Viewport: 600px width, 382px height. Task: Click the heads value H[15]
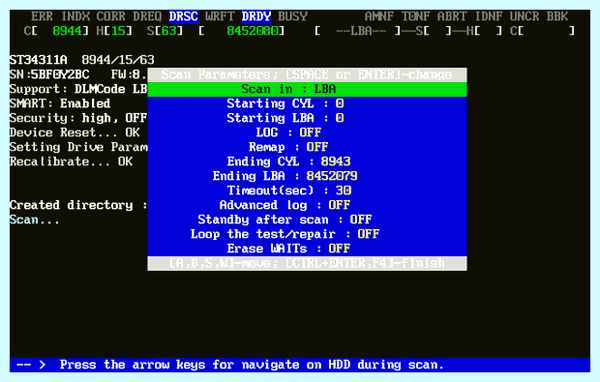coord(114,31)
